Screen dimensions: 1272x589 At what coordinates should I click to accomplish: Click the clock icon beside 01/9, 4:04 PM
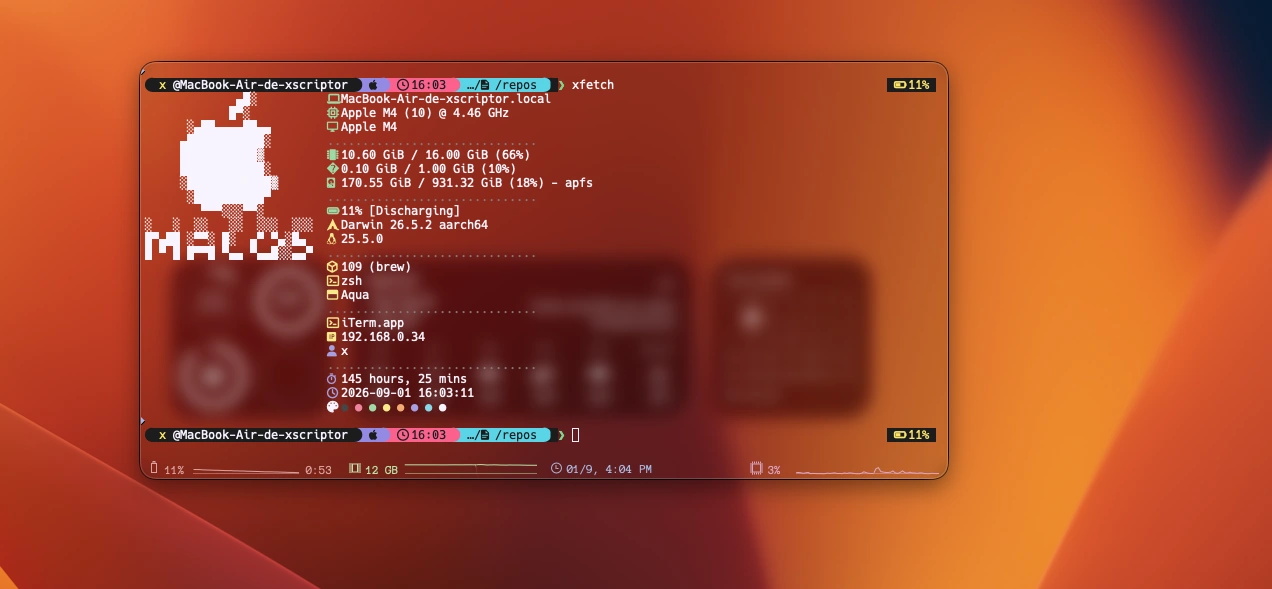coord(556,469)
